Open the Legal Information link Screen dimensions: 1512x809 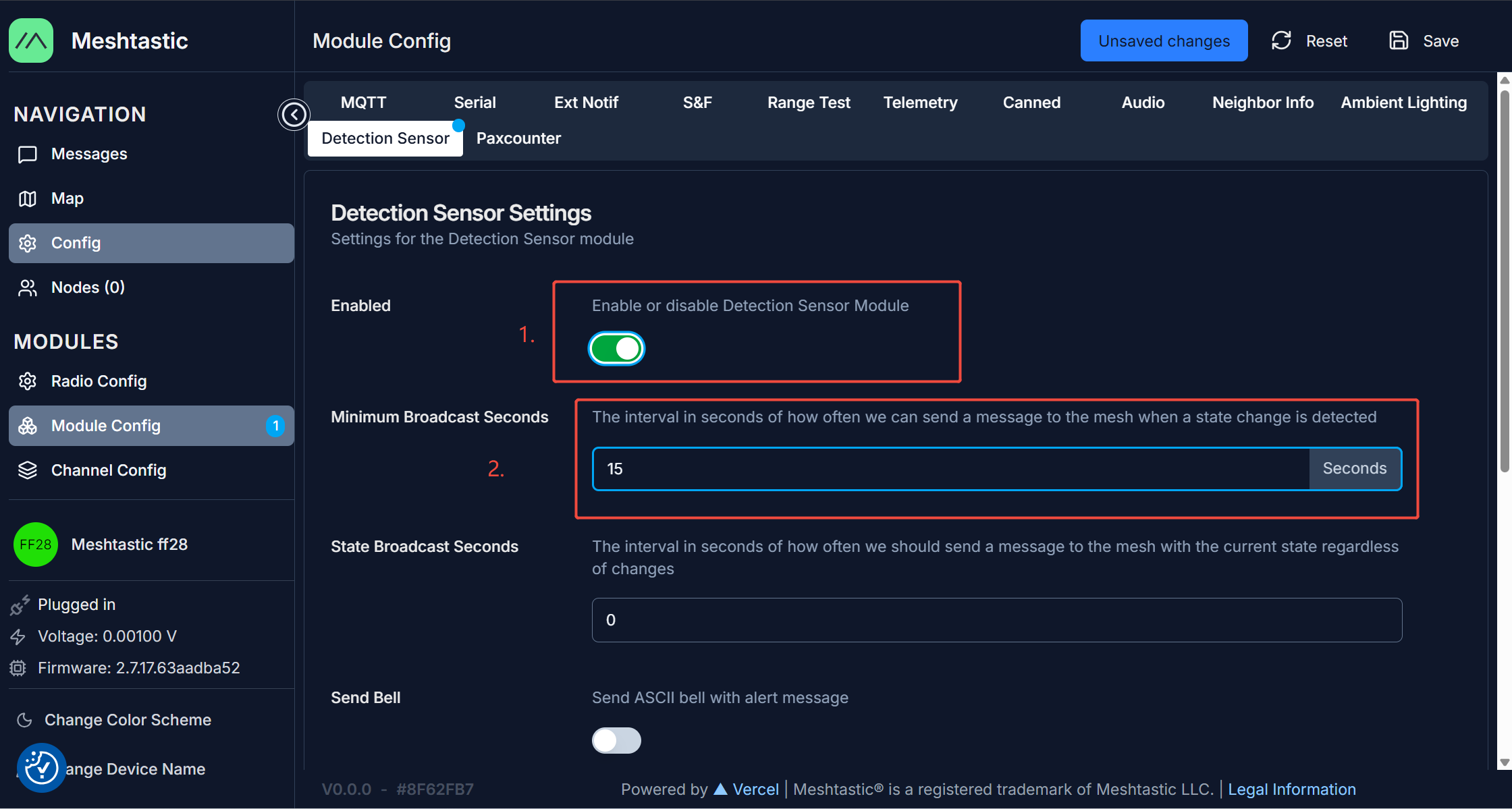(1291, 789)
